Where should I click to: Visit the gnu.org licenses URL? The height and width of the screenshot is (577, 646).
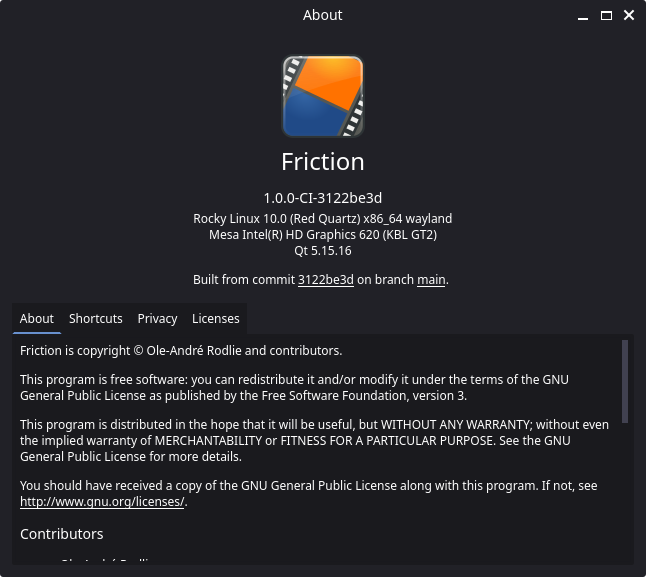click(x=102, y=502)
